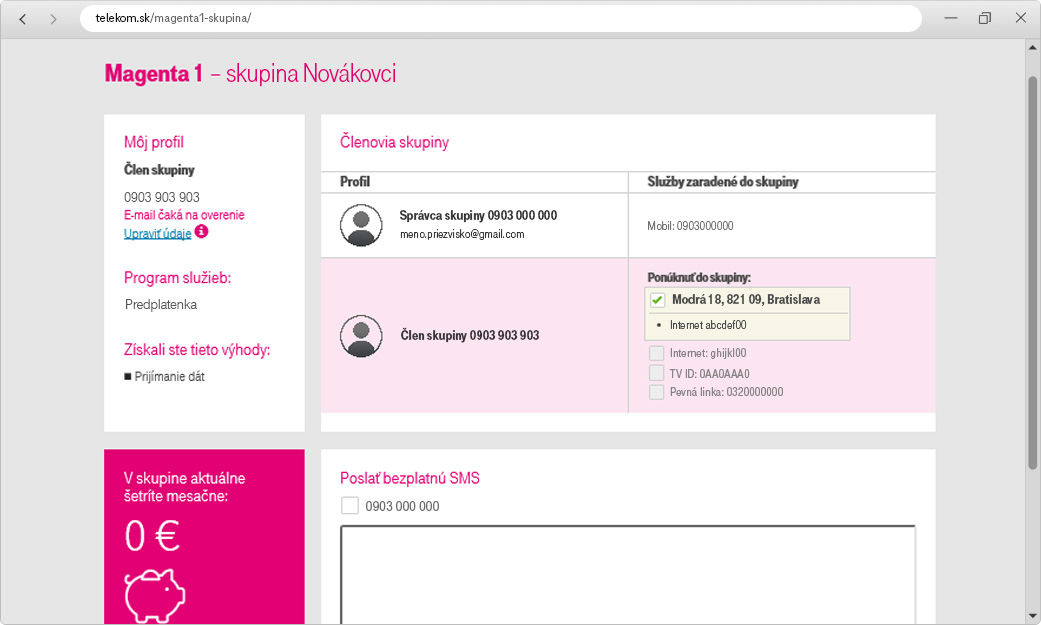Go forward with browser forward arrow

click(53, 19)
